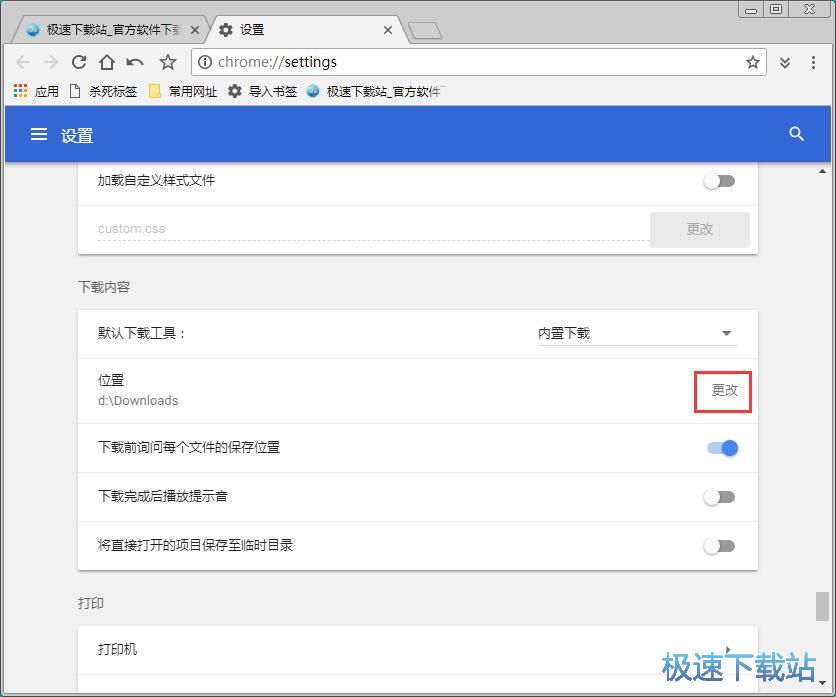Toggle 下载前询问每个文件的保存位置 switch
This screenshot has height=697, width=836.
click(722, 448)
